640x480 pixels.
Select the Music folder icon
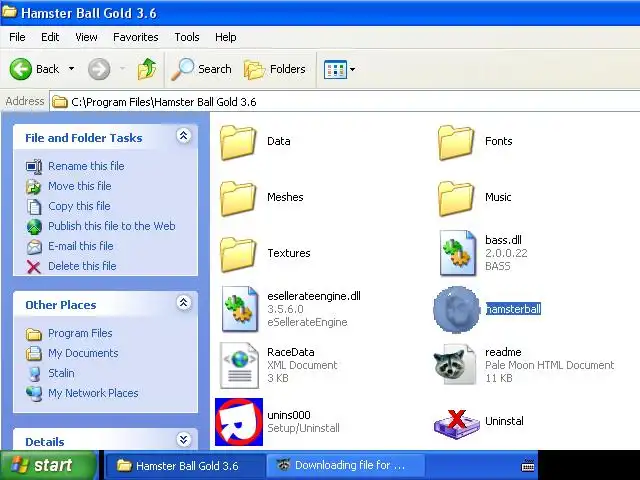coord(456,198)
